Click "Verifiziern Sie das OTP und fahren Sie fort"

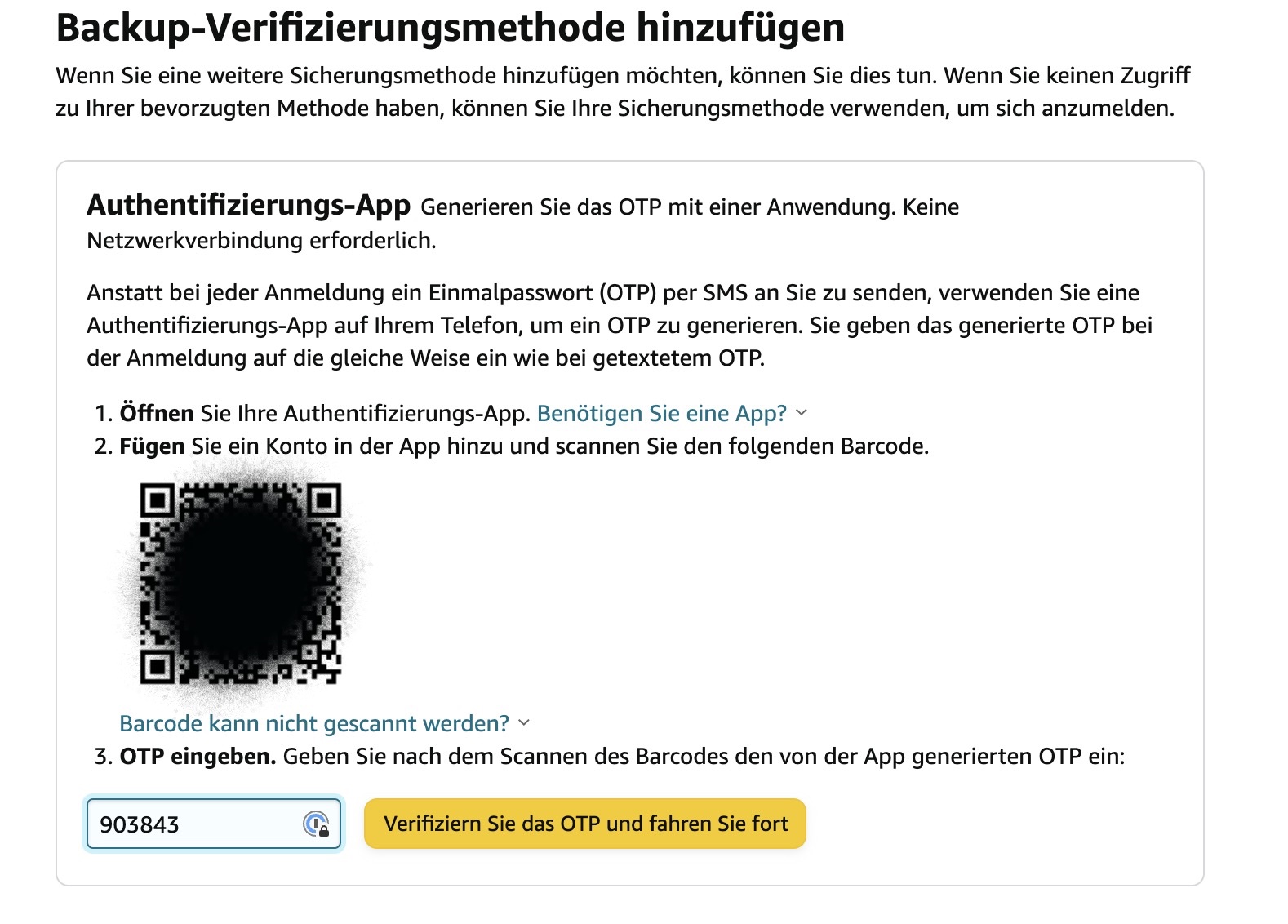pos(585,824)
